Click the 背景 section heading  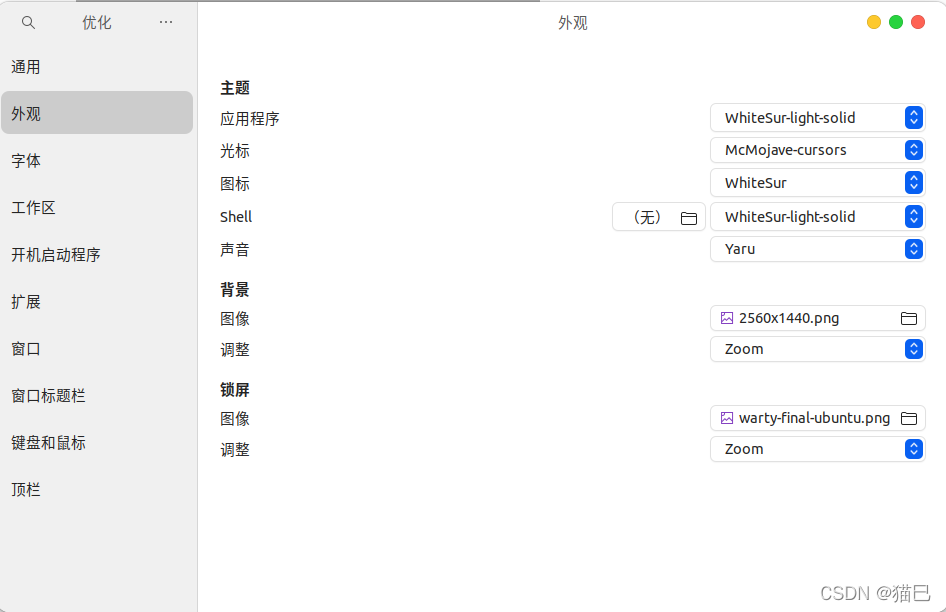[x=235, y=290]
